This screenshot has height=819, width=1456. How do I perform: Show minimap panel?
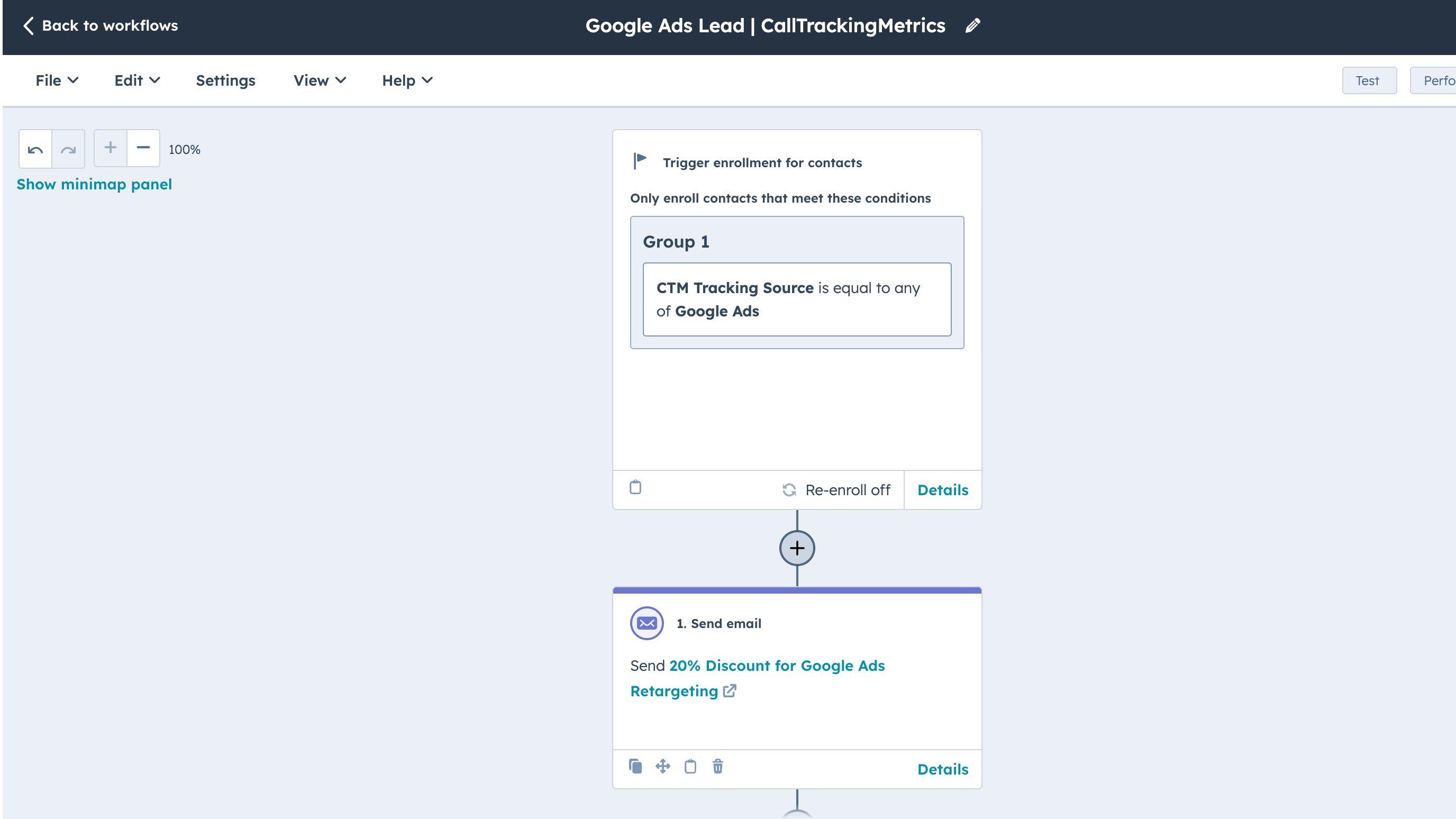pos(94,184)
